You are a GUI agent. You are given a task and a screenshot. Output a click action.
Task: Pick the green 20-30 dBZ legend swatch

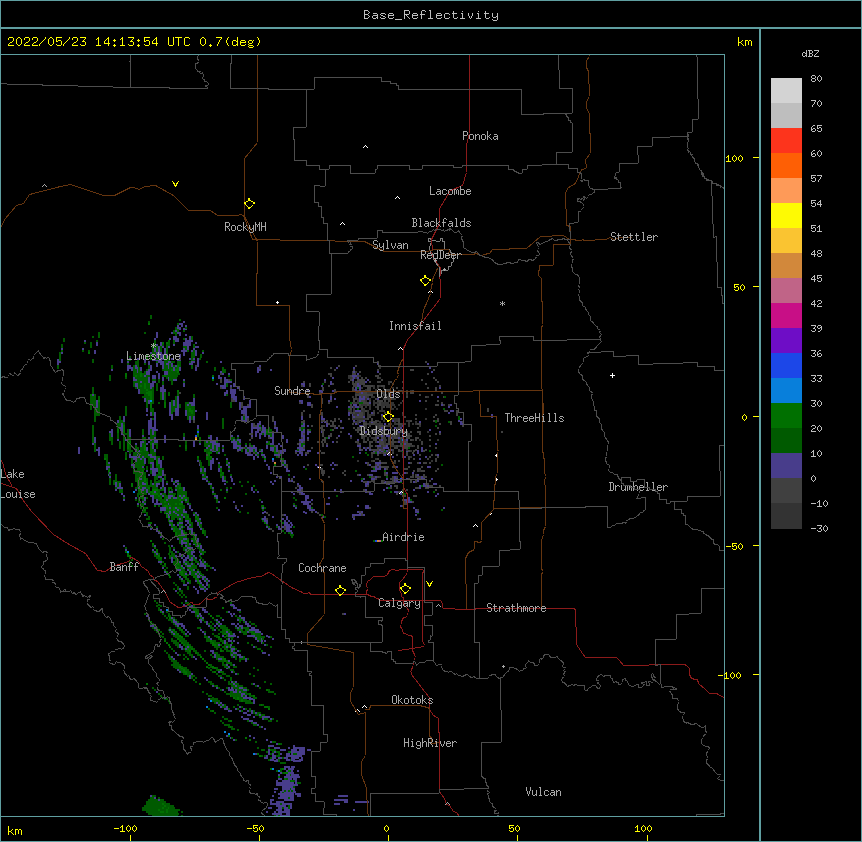pyautogui.click(x=786, y=416)
